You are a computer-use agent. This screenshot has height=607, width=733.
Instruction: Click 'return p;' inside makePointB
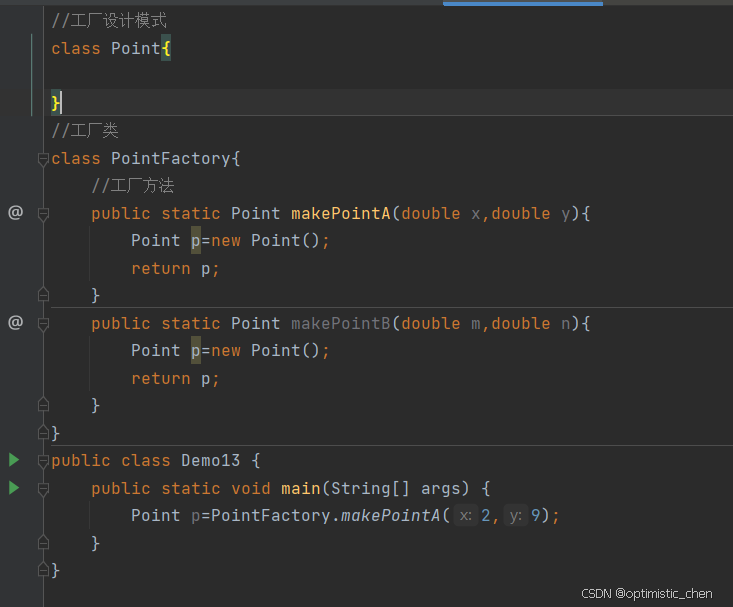tap(175, 379)
